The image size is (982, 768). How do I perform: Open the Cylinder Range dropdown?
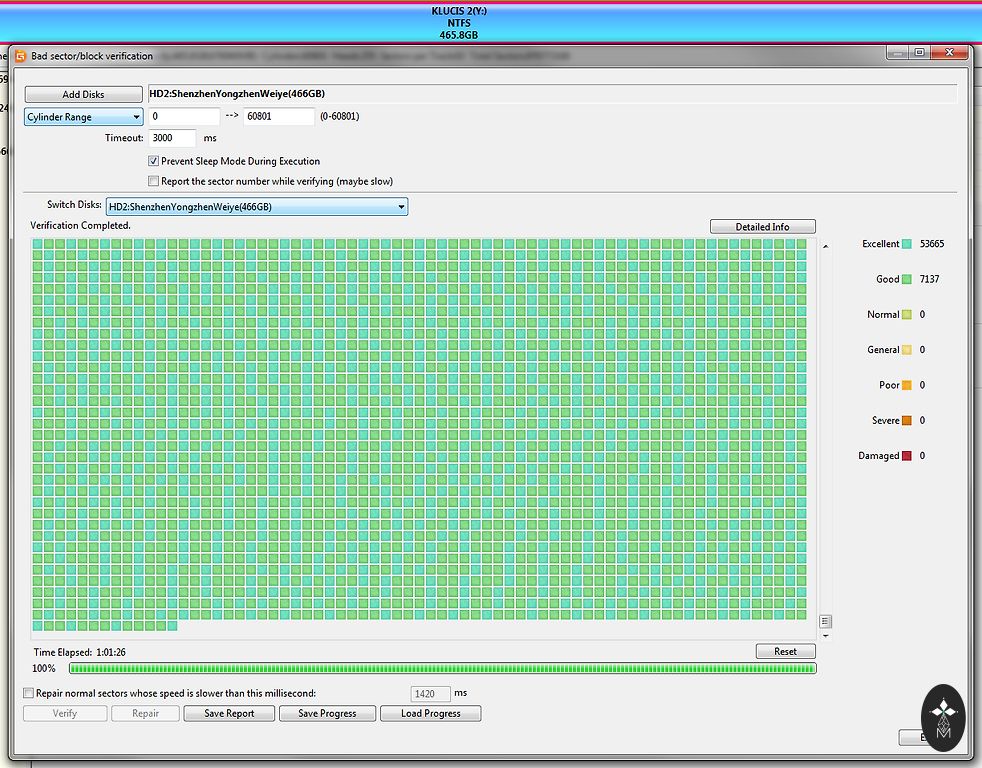pos(84,117)
